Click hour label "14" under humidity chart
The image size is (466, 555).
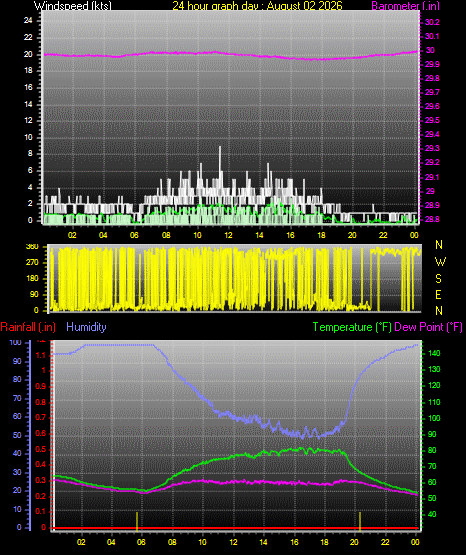(x=263, y=542)
